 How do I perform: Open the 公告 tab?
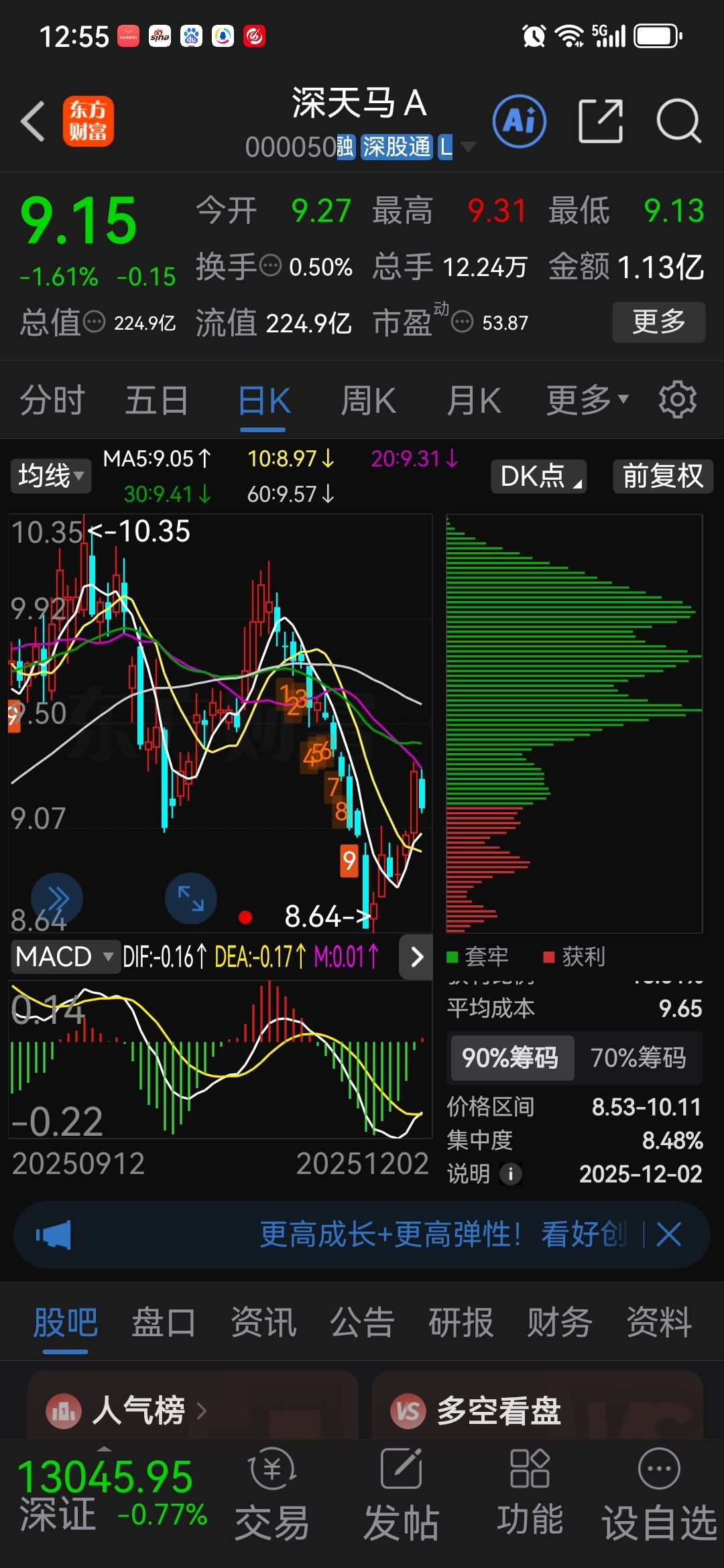coord(362,1322)
